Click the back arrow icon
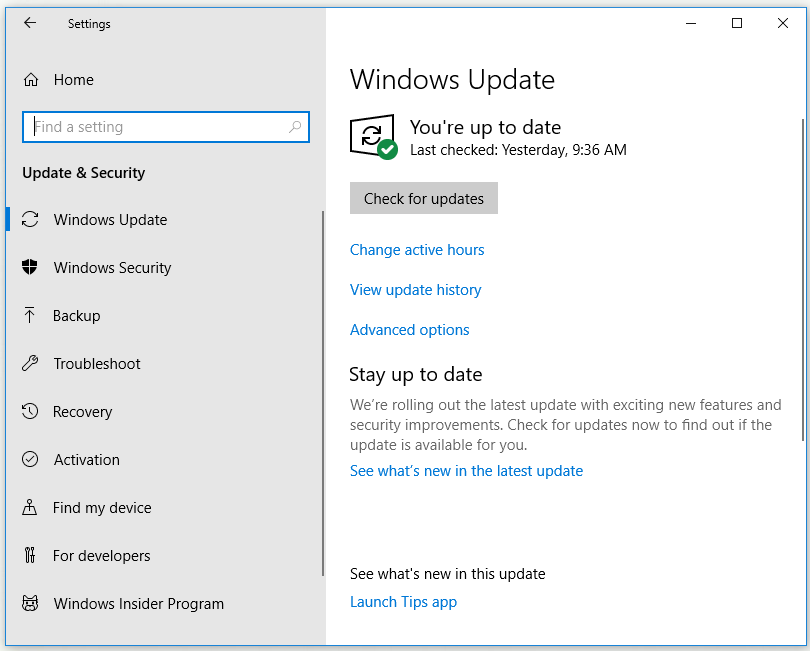 click(x=30, y=23)
